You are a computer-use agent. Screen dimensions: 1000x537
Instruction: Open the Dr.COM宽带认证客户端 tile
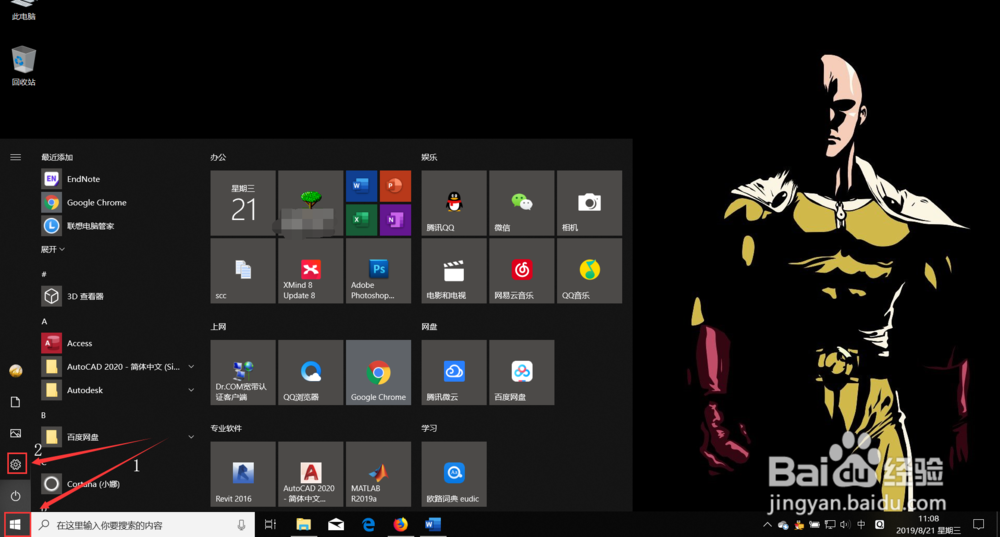pos(243,372)
